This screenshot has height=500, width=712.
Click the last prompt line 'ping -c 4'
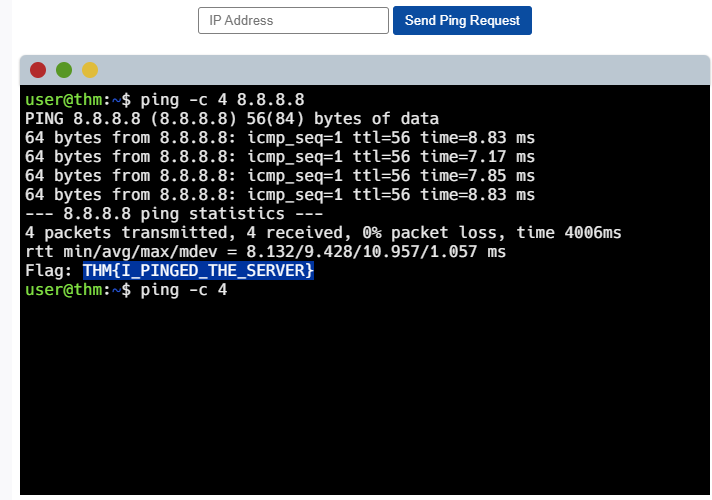pos(126,290)
